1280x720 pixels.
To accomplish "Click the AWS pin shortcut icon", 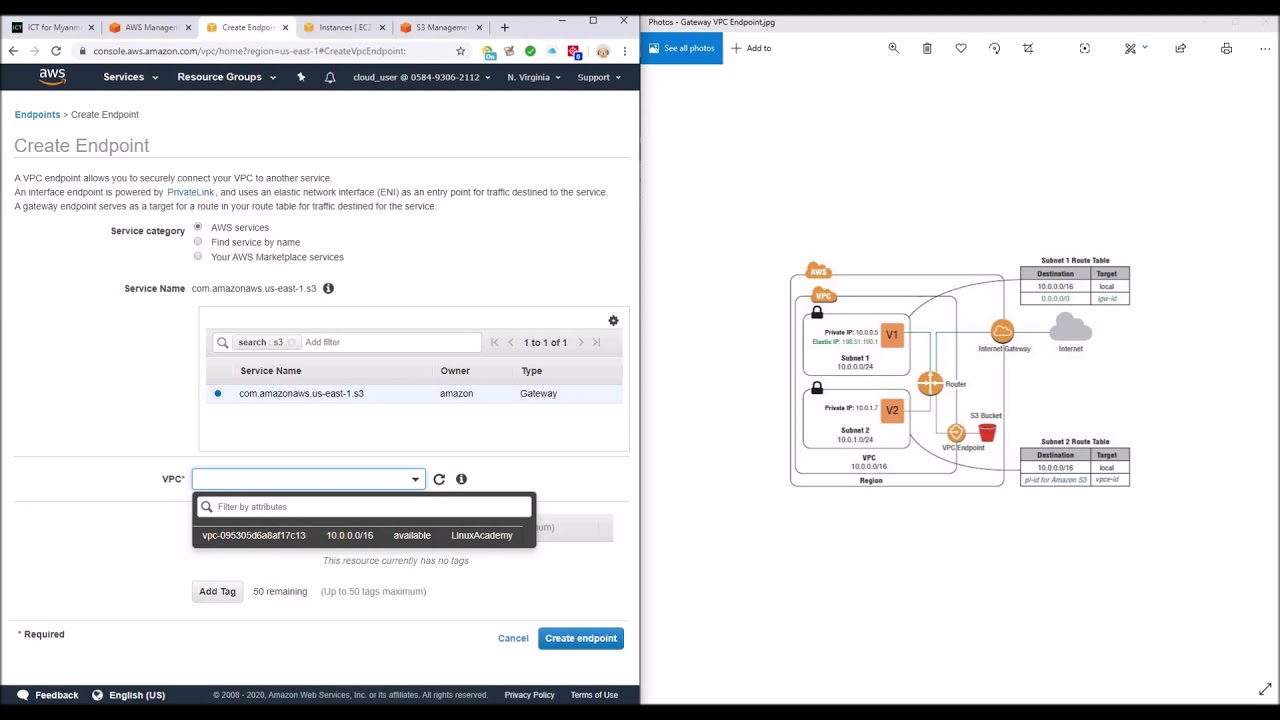I will tap(301, 77).
